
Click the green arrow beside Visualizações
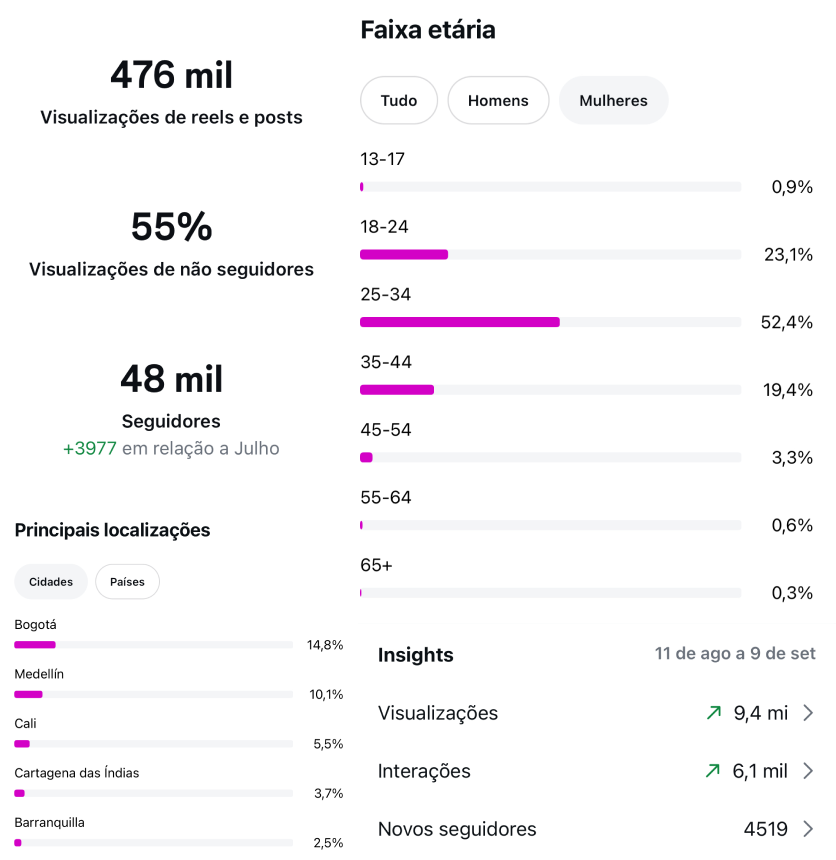click(713, 713)
